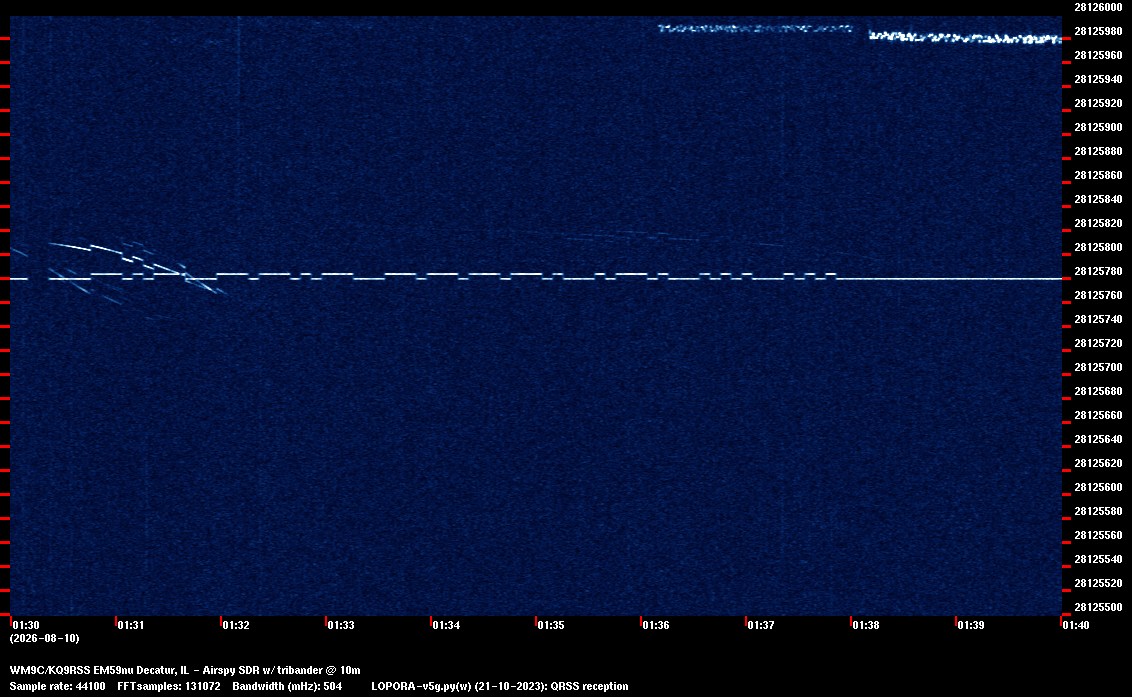Click the 28125960 frequency label
The image size is (1132, 697).
tap(1098, 55)
